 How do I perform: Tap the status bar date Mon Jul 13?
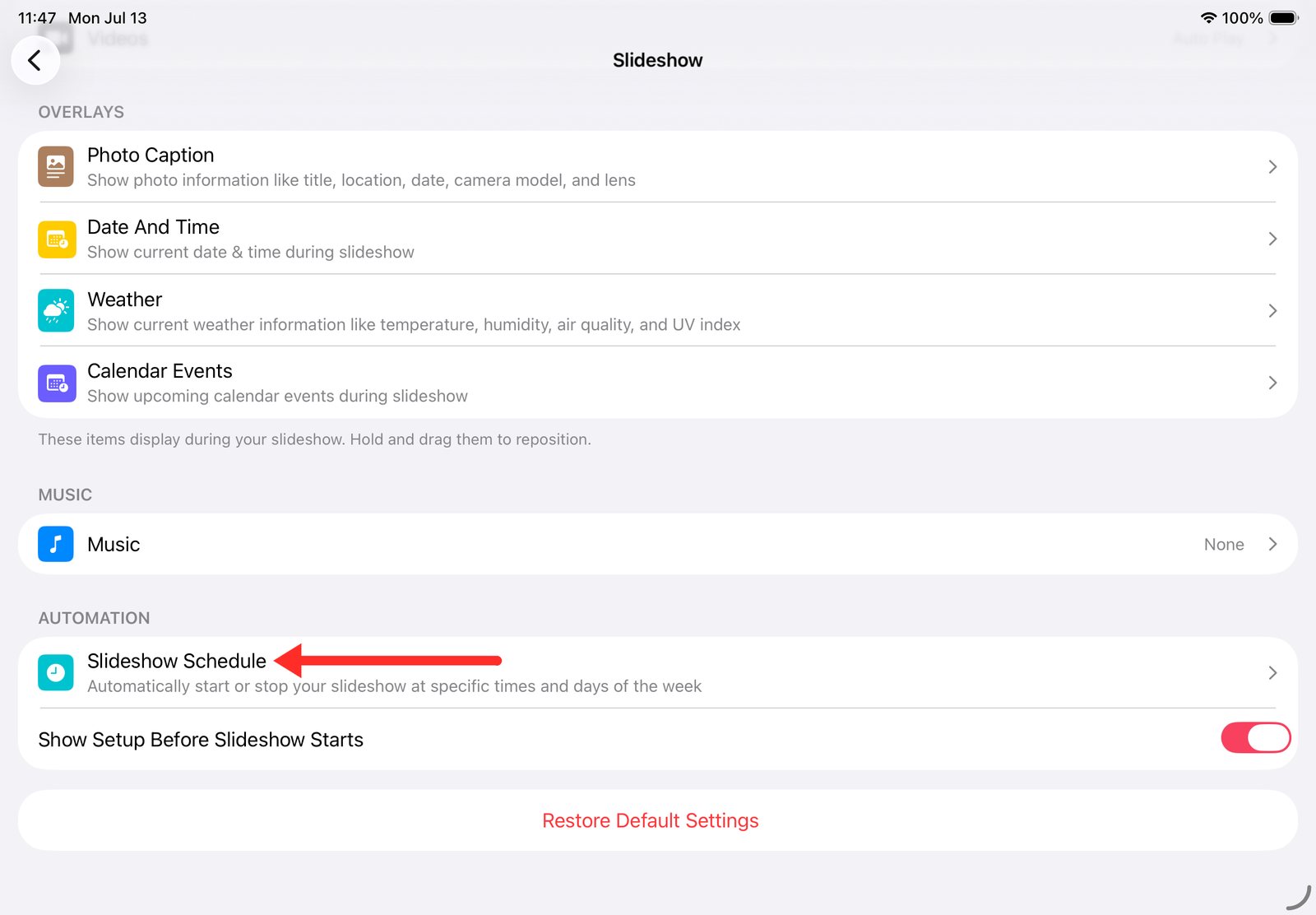pyautogui.click(x=108, y=17)
